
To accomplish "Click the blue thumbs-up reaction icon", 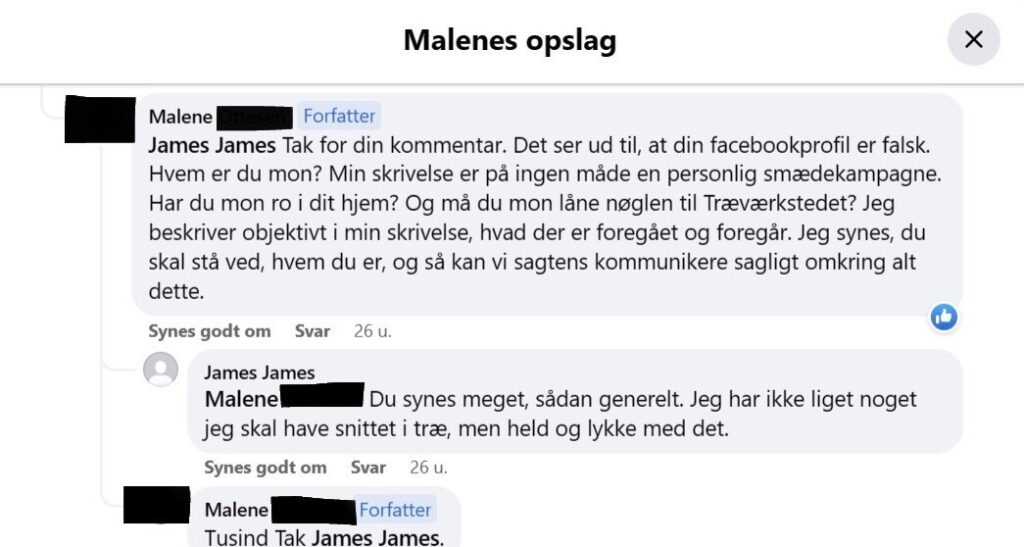I will (x=944, y=318).
